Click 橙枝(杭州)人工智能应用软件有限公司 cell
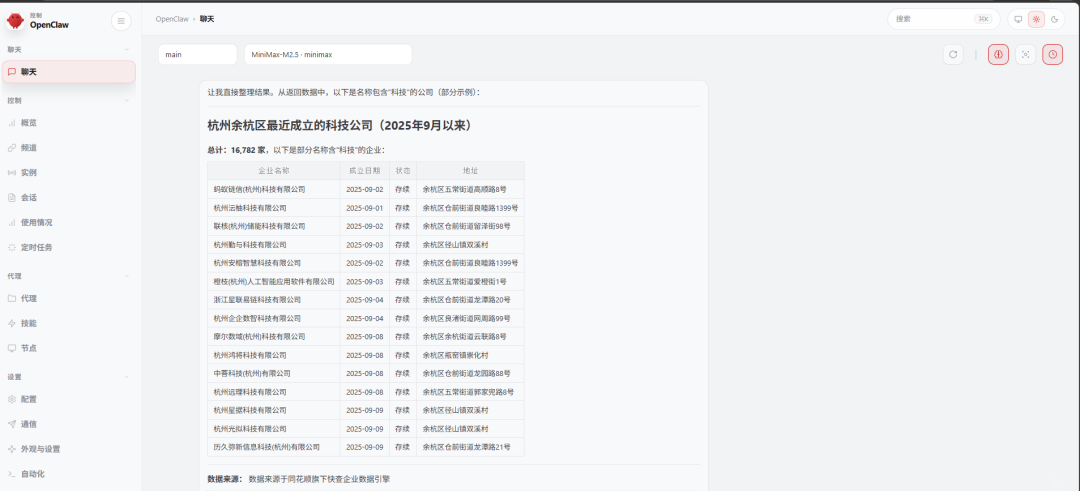 click(274, 282)
